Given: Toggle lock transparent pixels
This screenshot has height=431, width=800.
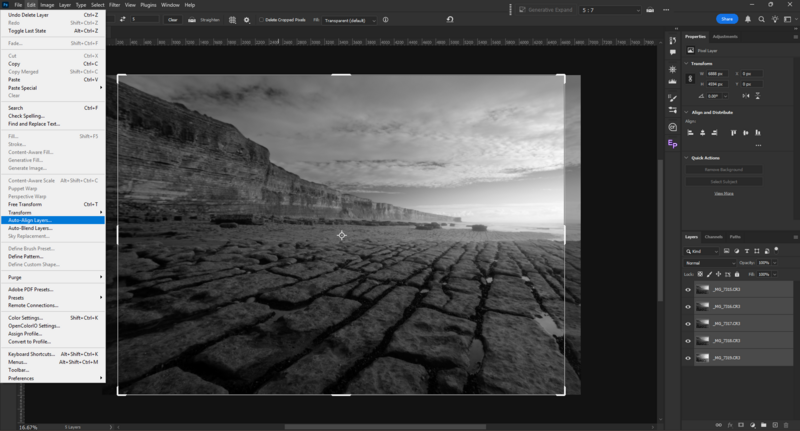Looking at the screenshot, I should pos(700,274).
